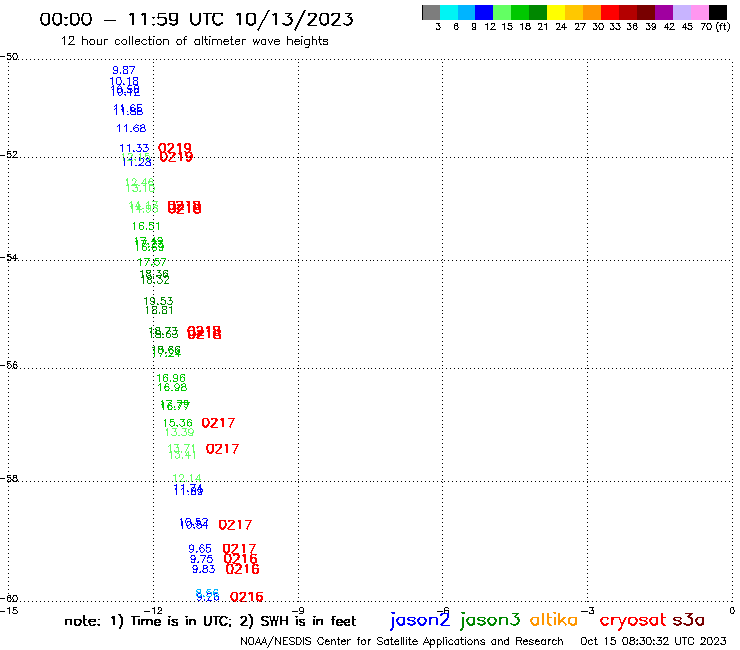Click the orange swatch in the color bar
Image resolution: width=740 pixels, height=650 pixels.
click(x=592, y=12)
